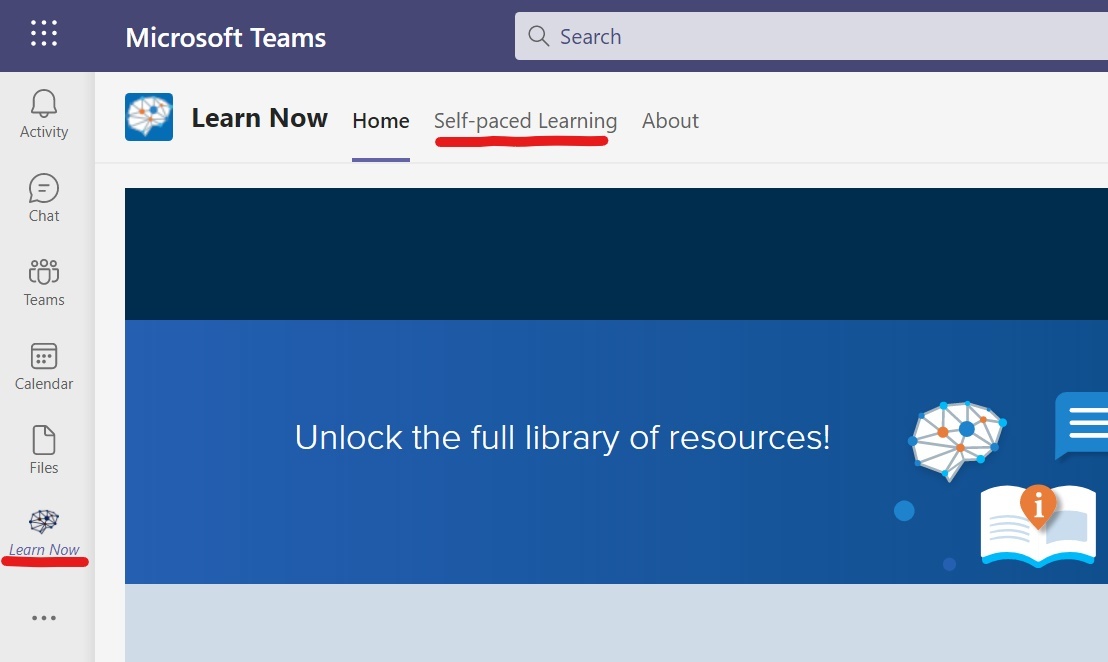Click the Microsoft Teams title

click(x=226, y=38)
